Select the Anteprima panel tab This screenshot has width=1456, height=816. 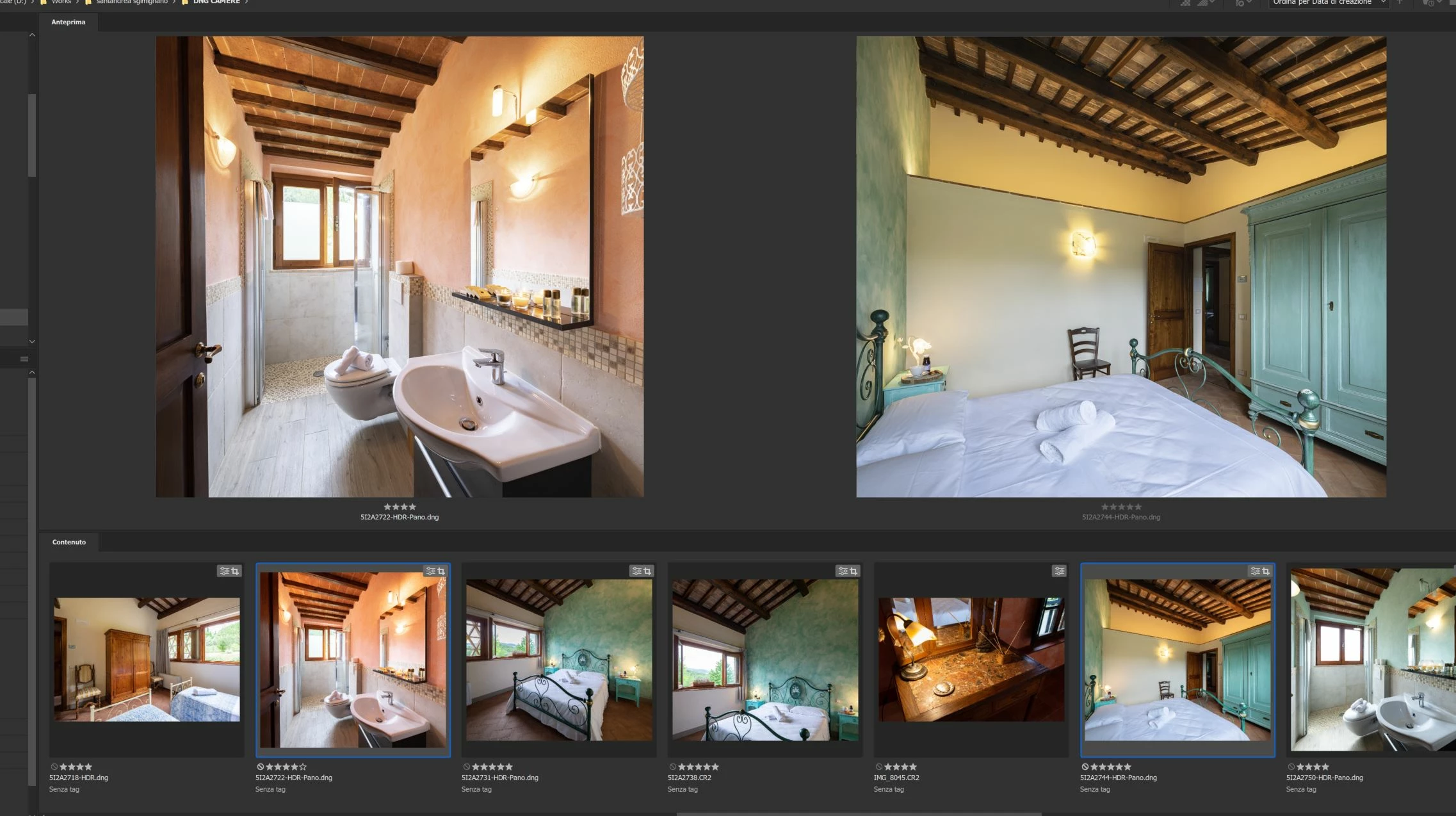pos(68,22)
